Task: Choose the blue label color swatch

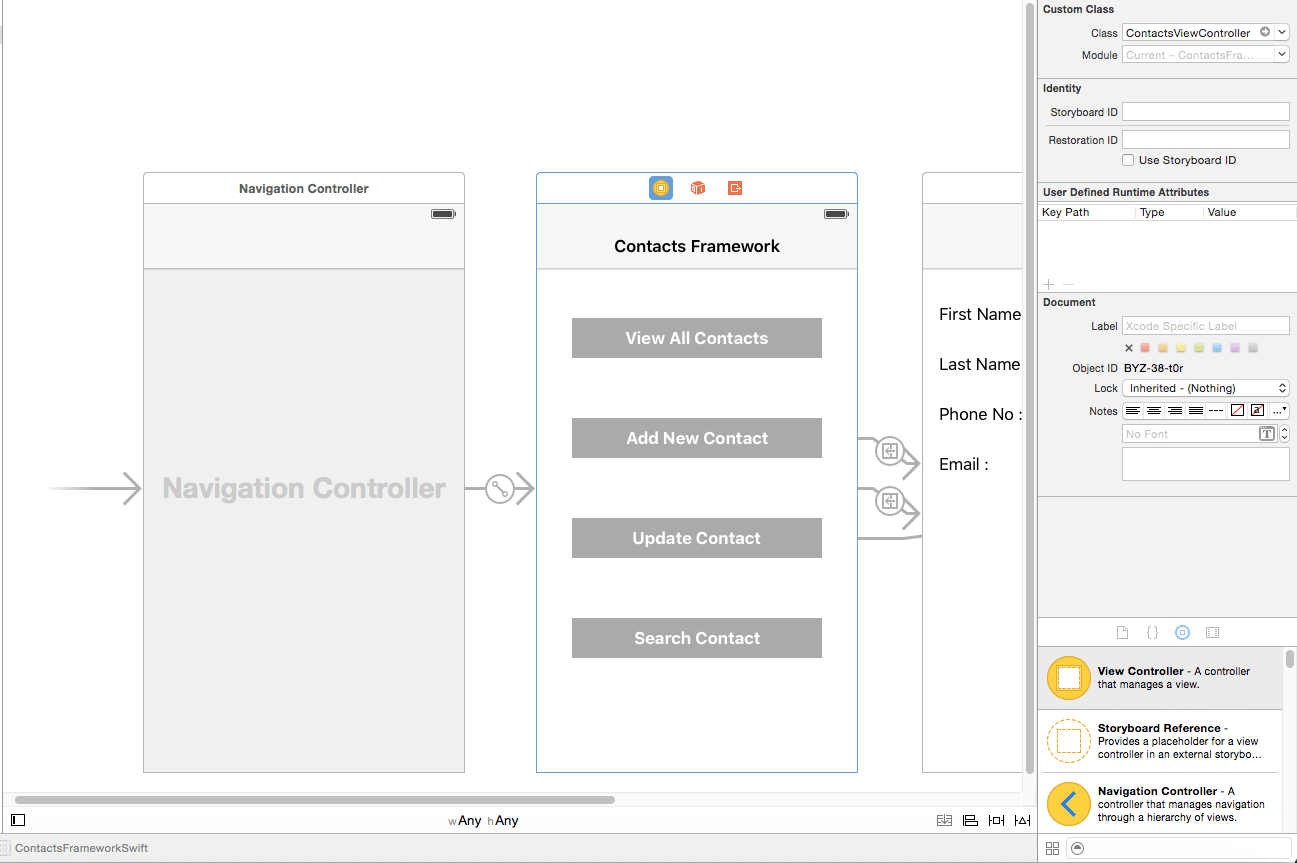Action: point(1217,348)
